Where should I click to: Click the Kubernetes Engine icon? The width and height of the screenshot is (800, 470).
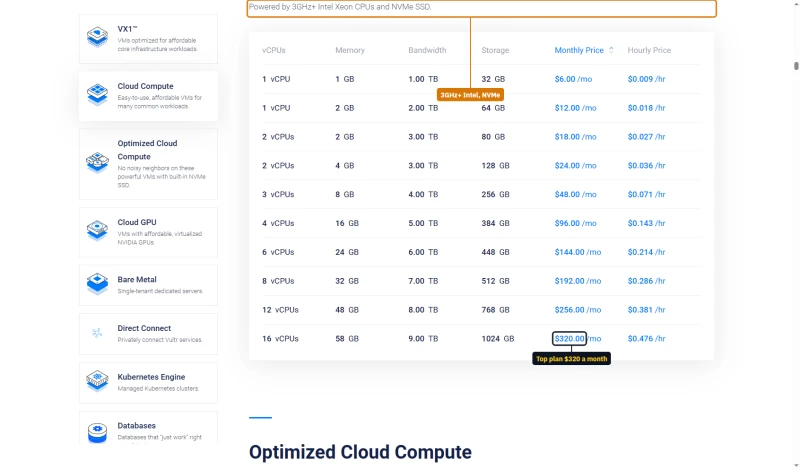coord(97,381)
